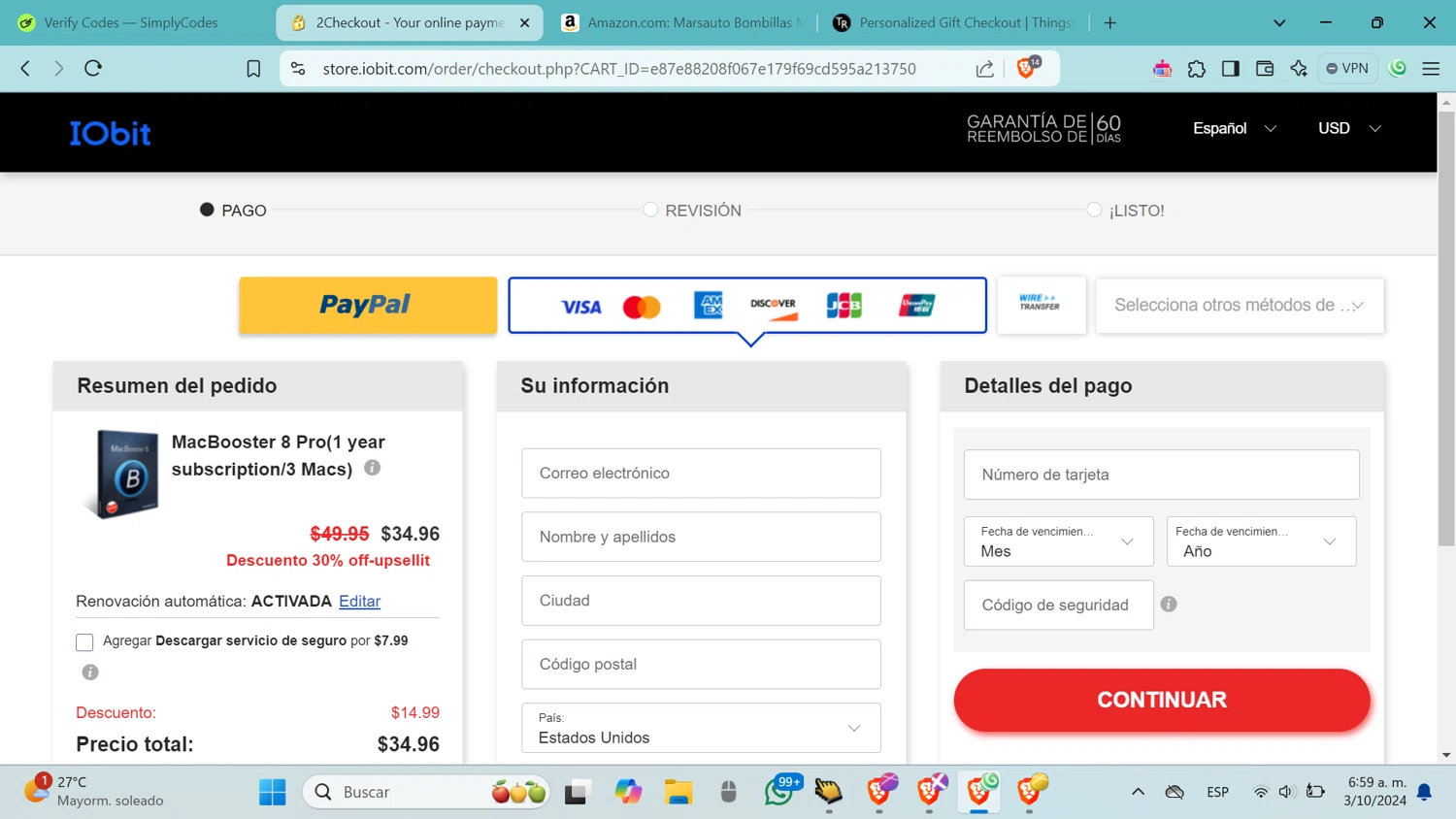
Task: Click info icon below secure download service
Action: tap(90, 672)
